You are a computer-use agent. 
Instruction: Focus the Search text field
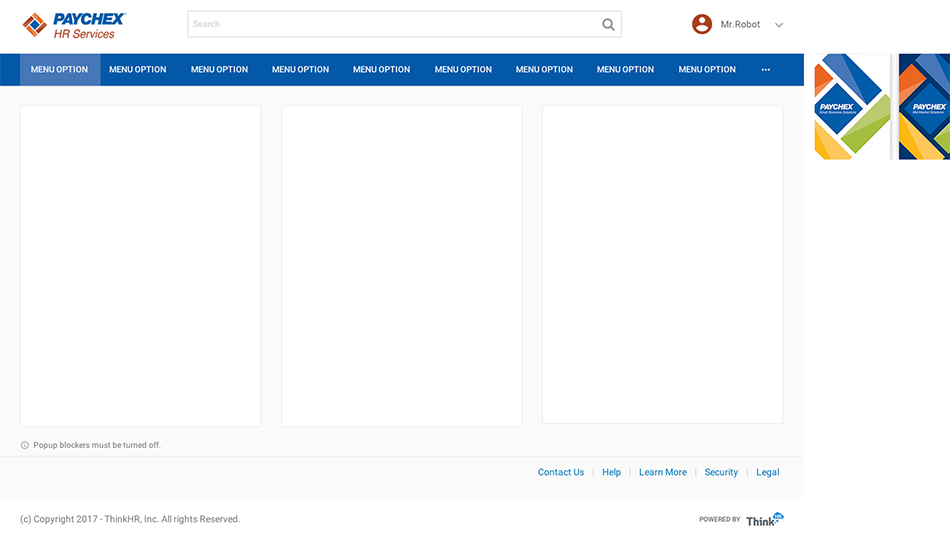(390, 24)
